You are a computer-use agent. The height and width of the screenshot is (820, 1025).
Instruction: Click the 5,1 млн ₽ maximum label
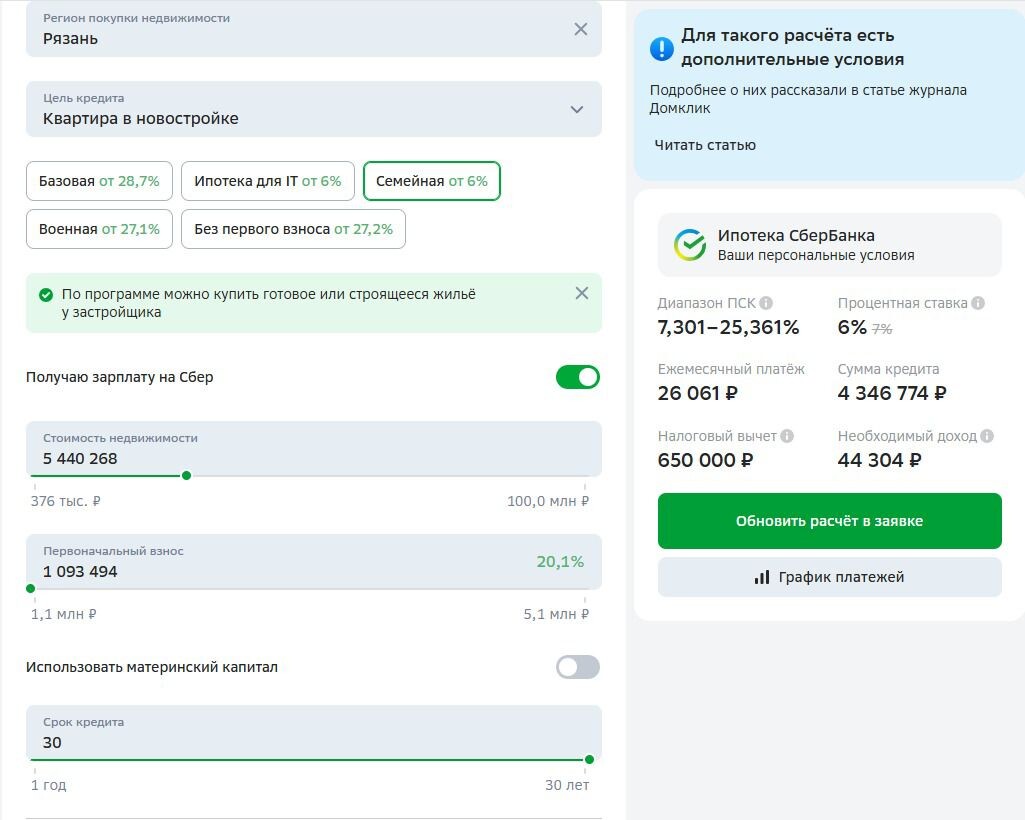(x=556, y=615)
